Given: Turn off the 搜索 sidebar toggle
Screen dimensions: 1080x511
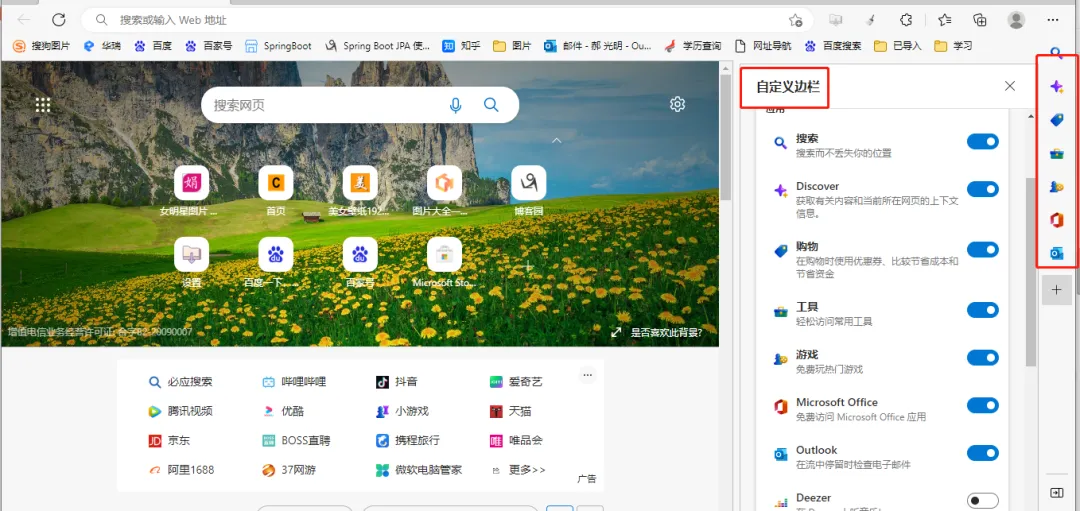Looking at the screenshot, I should (983, 141).
